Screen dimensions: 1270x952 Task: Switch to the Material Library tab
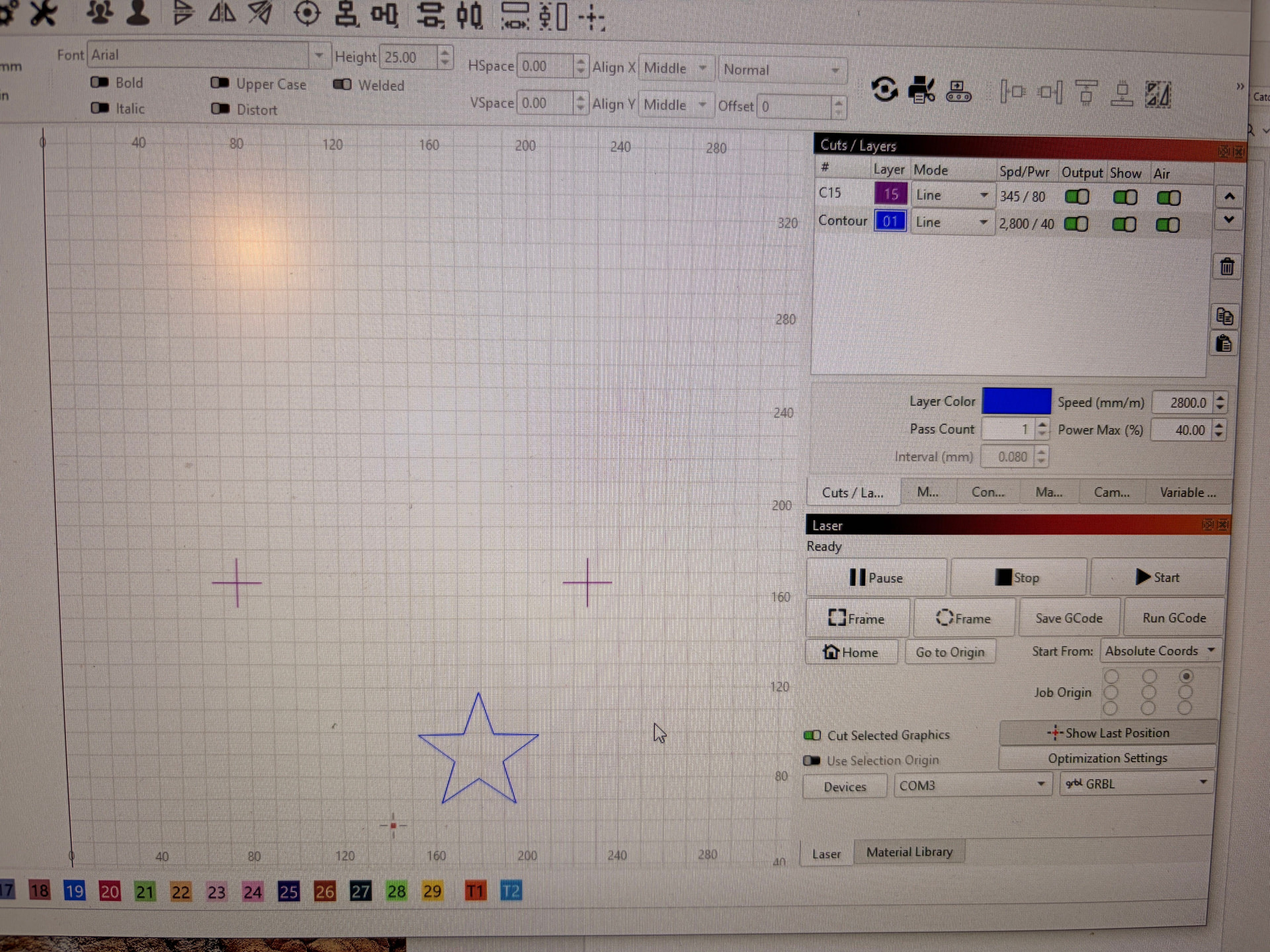point(910,852)
